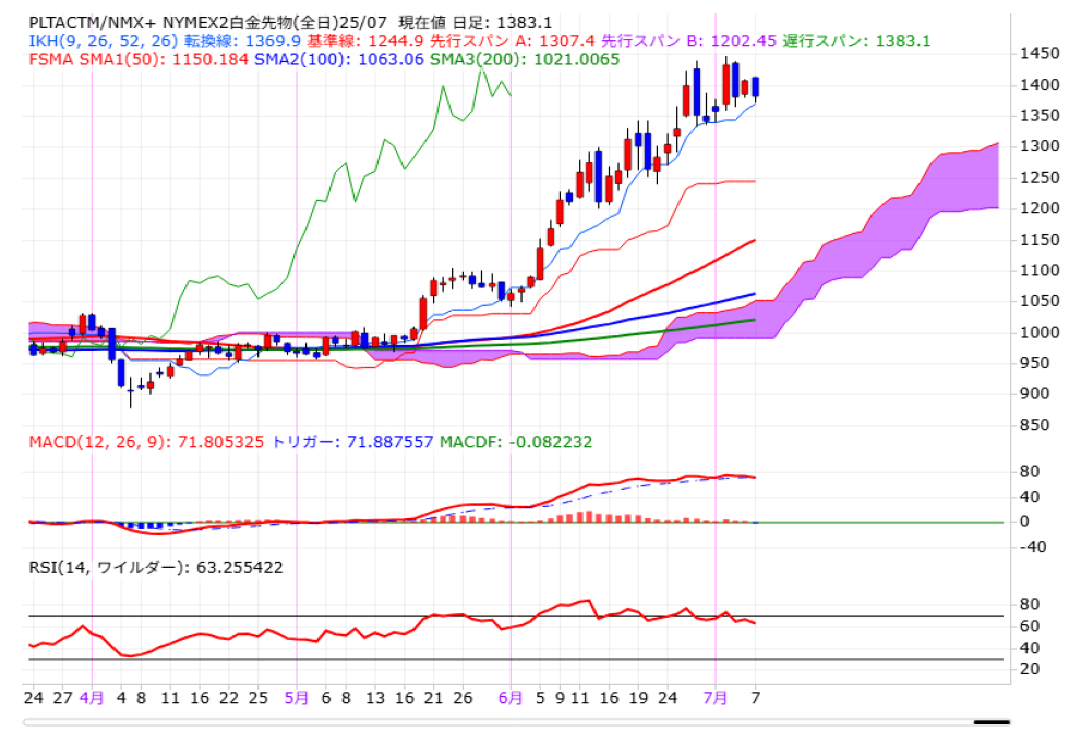The image size is (1076, 744).
Task: Click the 7月 month marker on date axis
Action: (715, 698)
